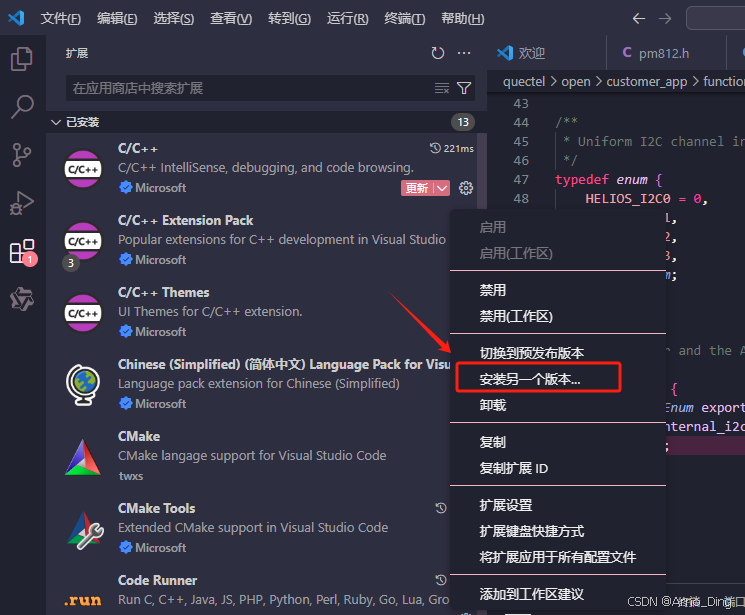Open the 终端(T) menu
The image size is (745, 615).
404,19
